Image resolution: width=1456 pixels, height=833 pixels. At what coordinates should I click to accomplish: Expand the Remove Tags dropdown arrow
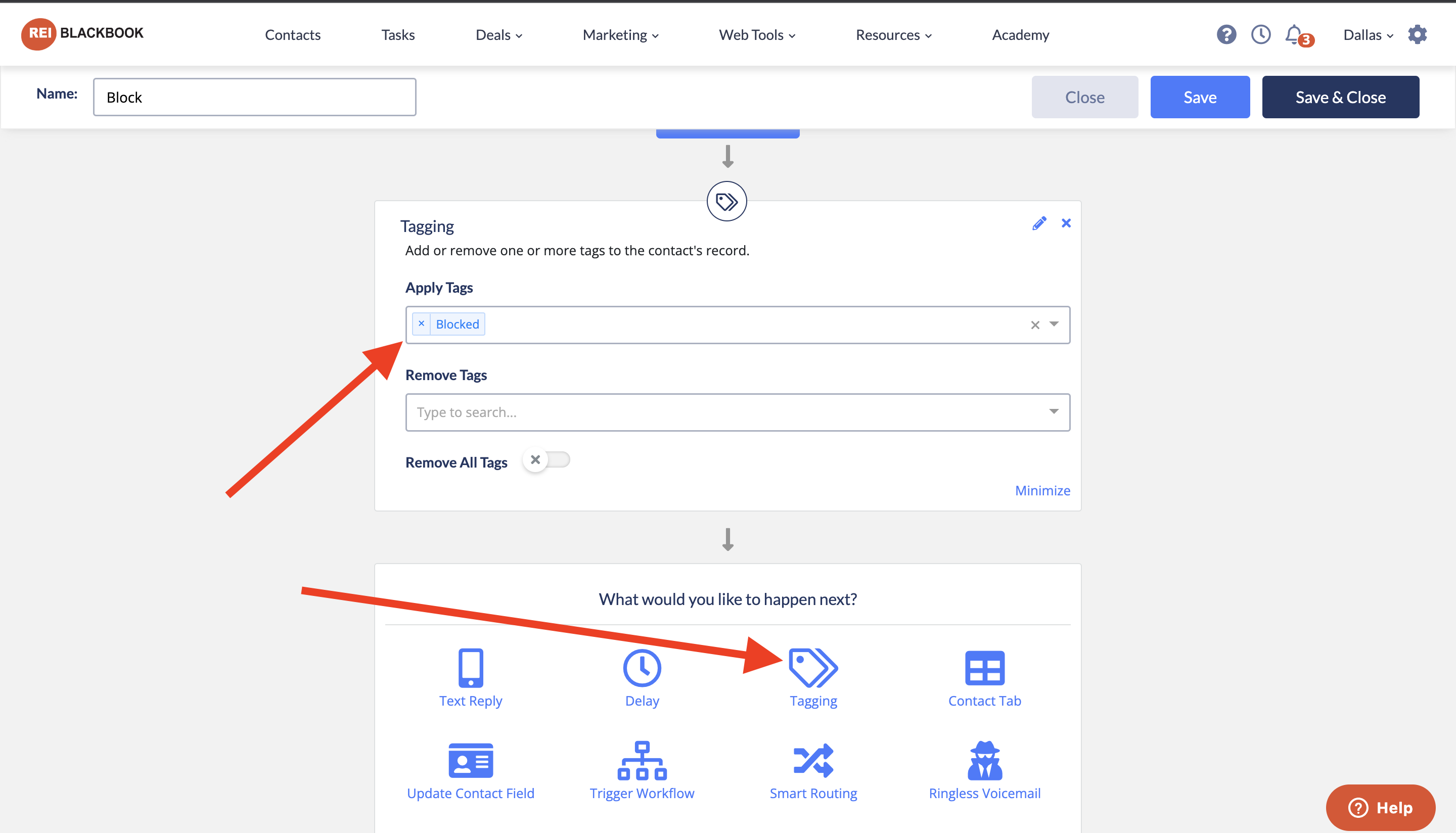1054,411
